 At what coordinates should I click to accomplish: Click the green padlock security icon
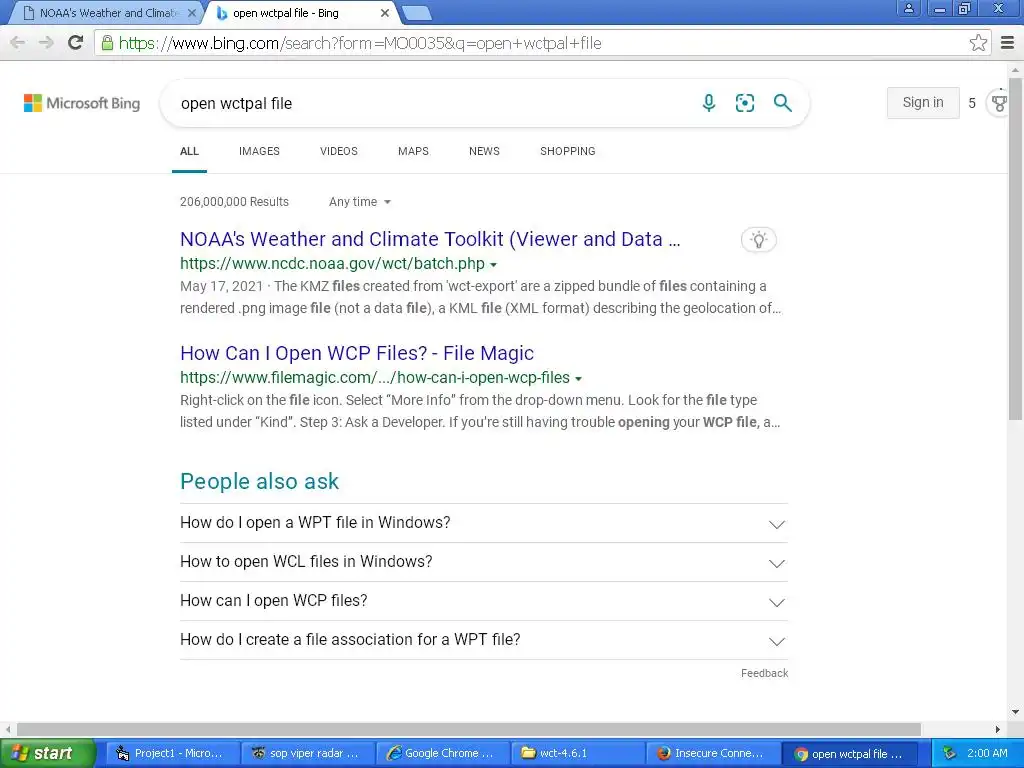point(107,43)
